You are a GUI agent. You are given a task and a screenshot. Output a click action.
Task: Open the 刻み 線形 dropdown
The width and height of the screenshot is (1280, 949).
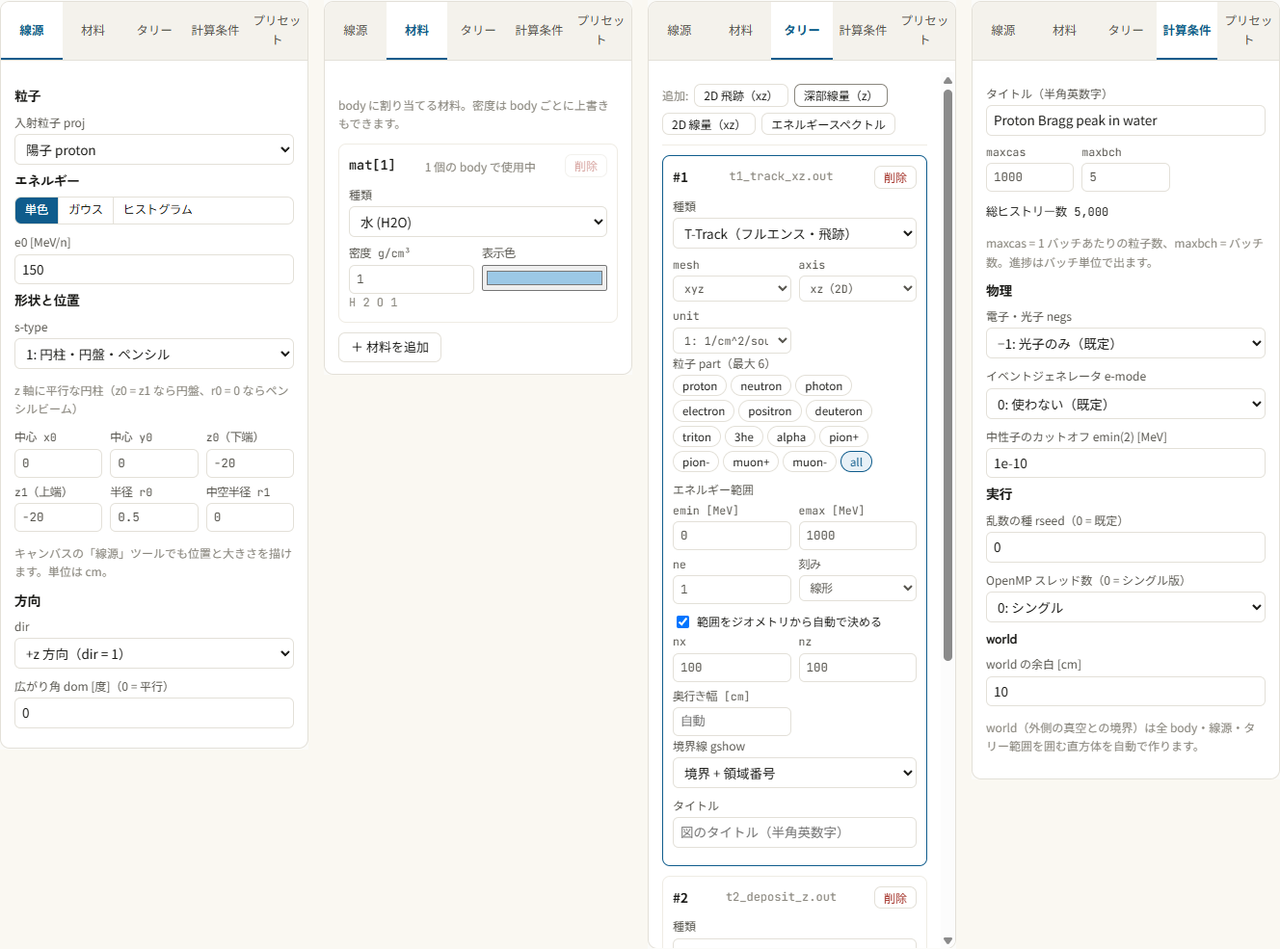858,588
